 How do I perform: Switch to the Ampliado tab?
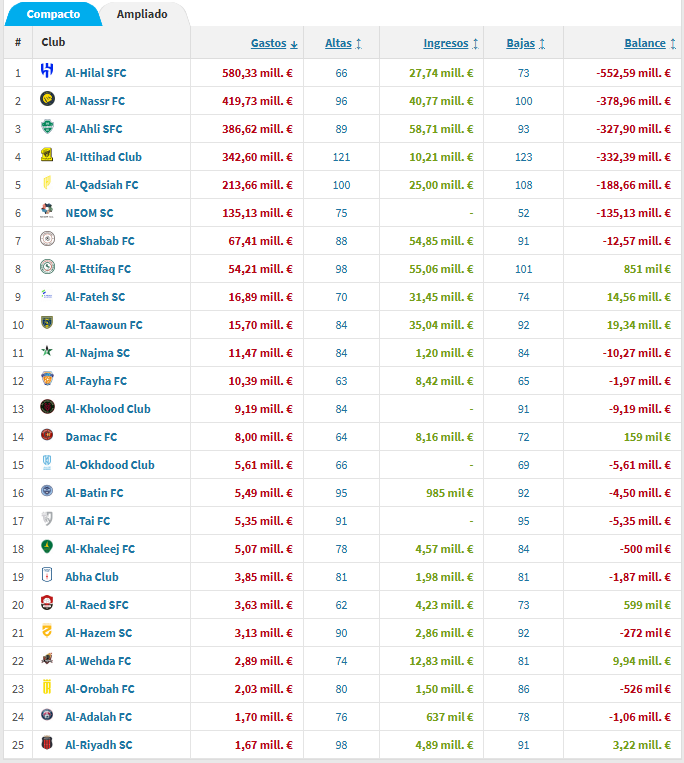point(142,14)
